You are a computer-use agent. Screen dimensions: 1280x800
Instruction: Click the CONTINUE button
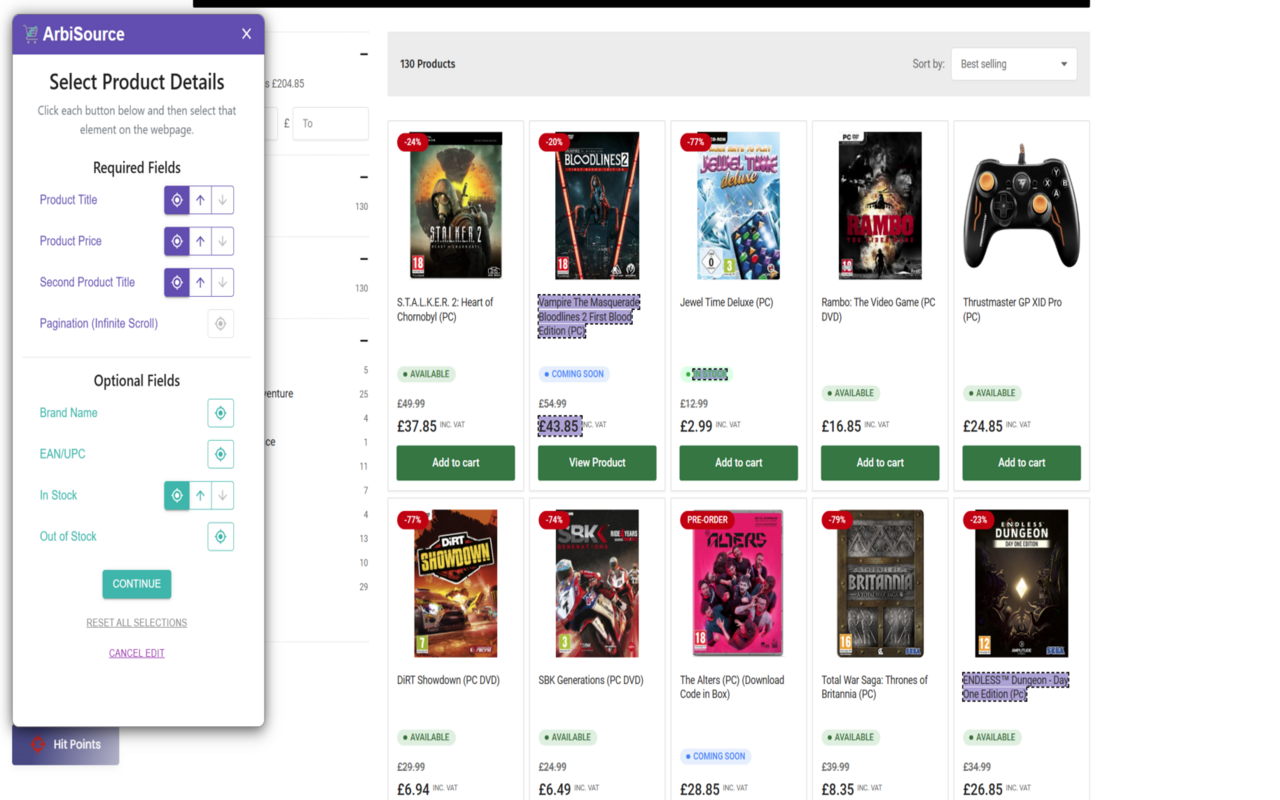136,584
